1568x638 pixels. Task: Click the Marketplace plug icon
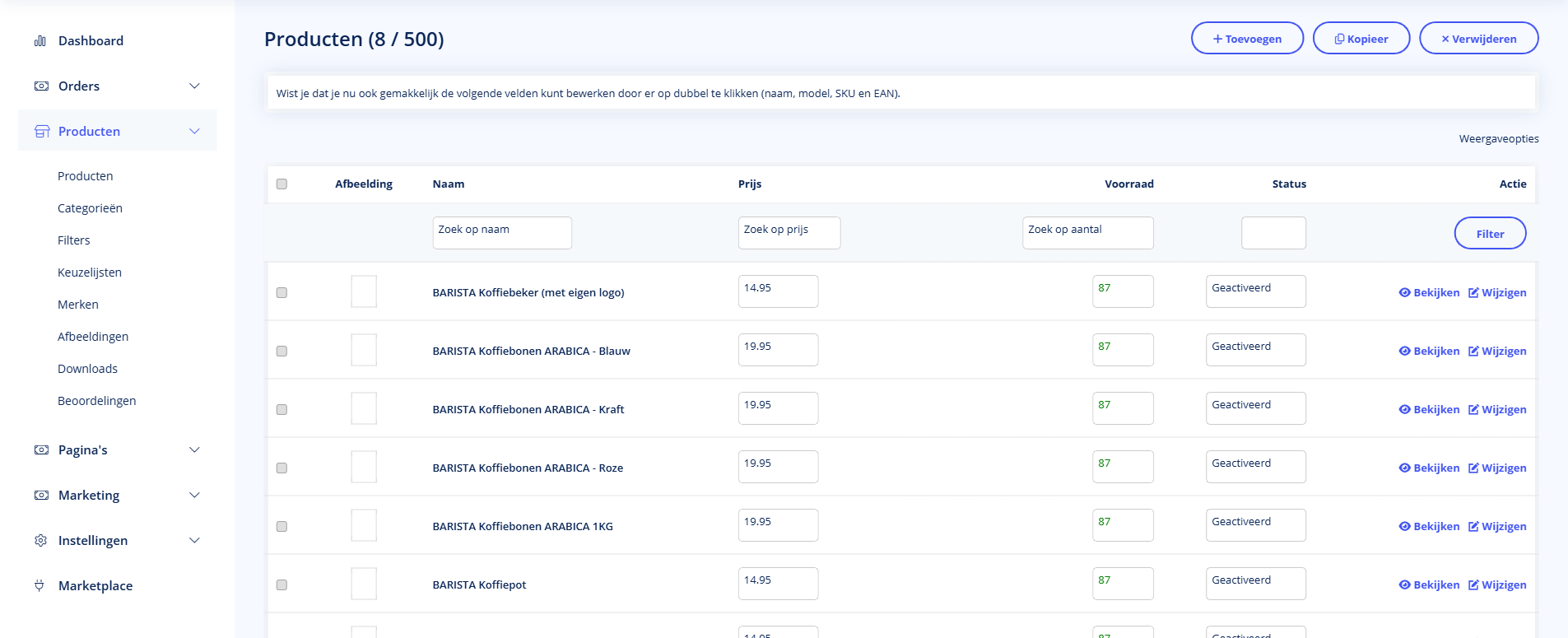click(x=40, y=586)
